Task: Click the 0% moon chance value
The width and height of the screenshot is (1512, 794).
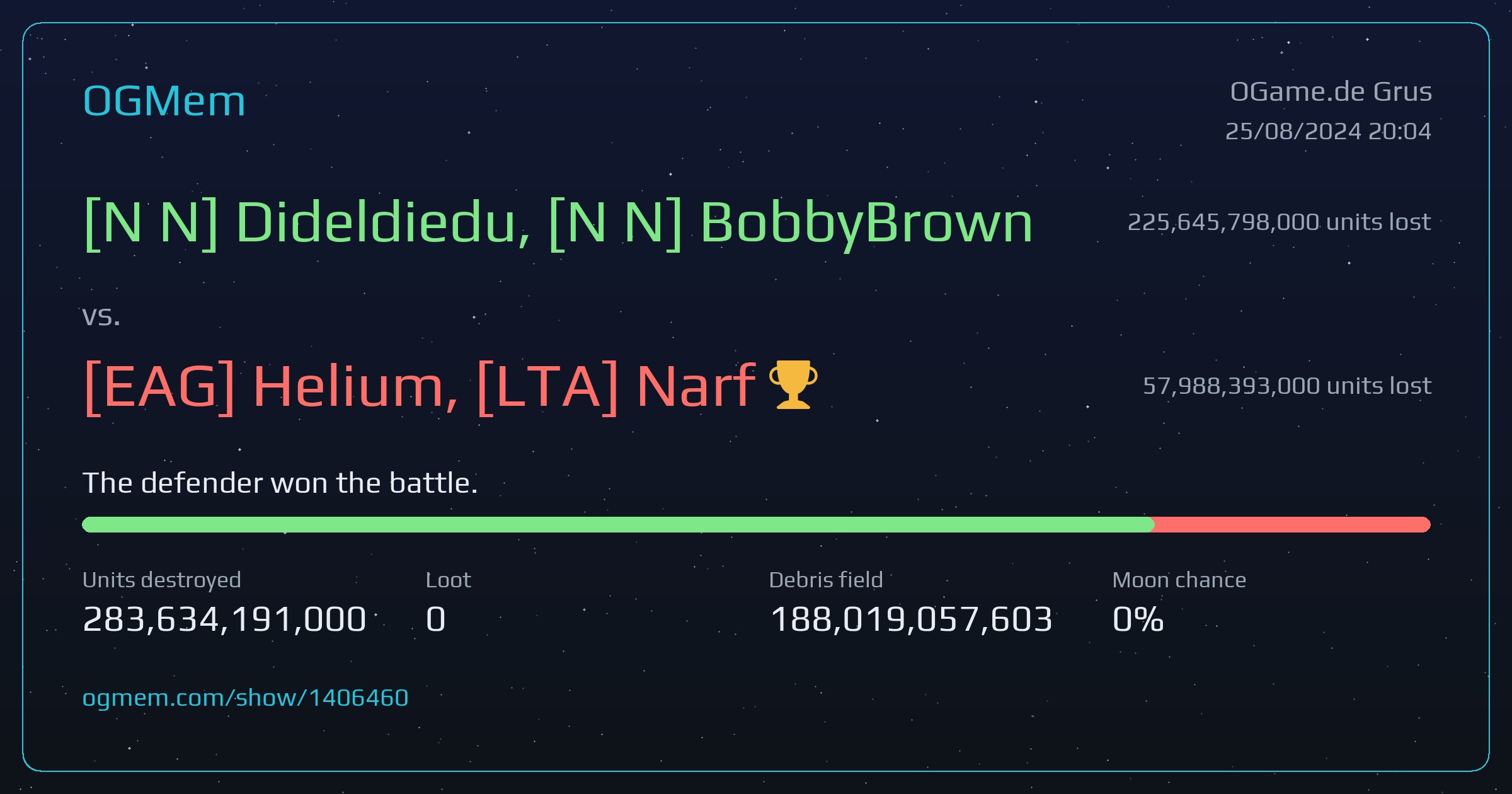Action: click(x=1138, y=619)
